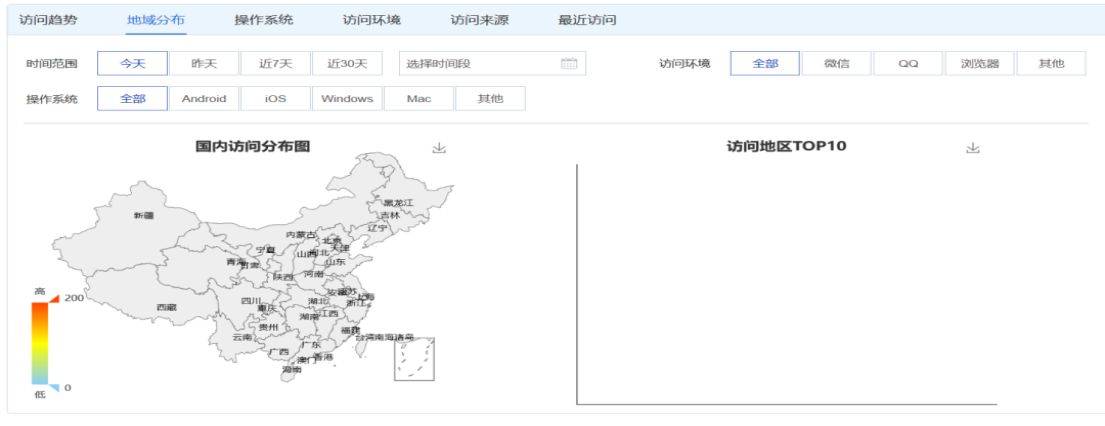
Task: Filter 访问环境 by 微信
Action: (x=837, y=63)
